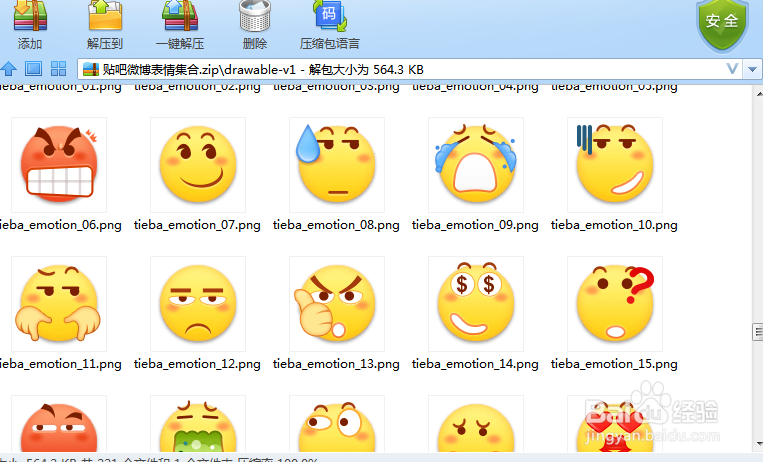Click the file name tieba_emotion_08.png

(x=336, y=225)
